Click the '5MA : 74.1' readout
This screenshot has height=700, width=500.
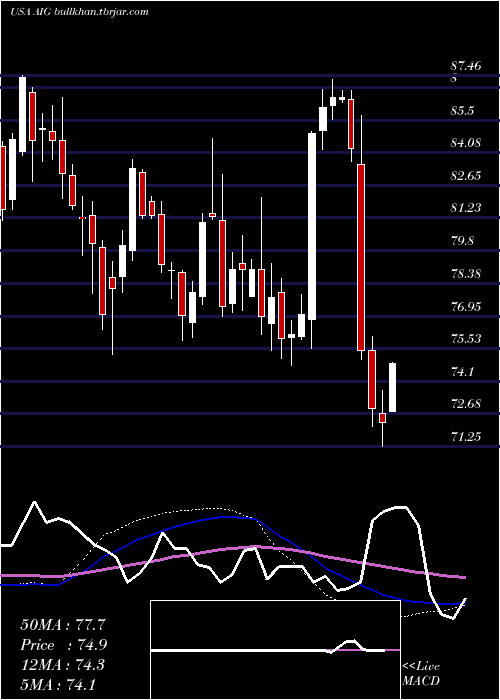tap(58, 684)
